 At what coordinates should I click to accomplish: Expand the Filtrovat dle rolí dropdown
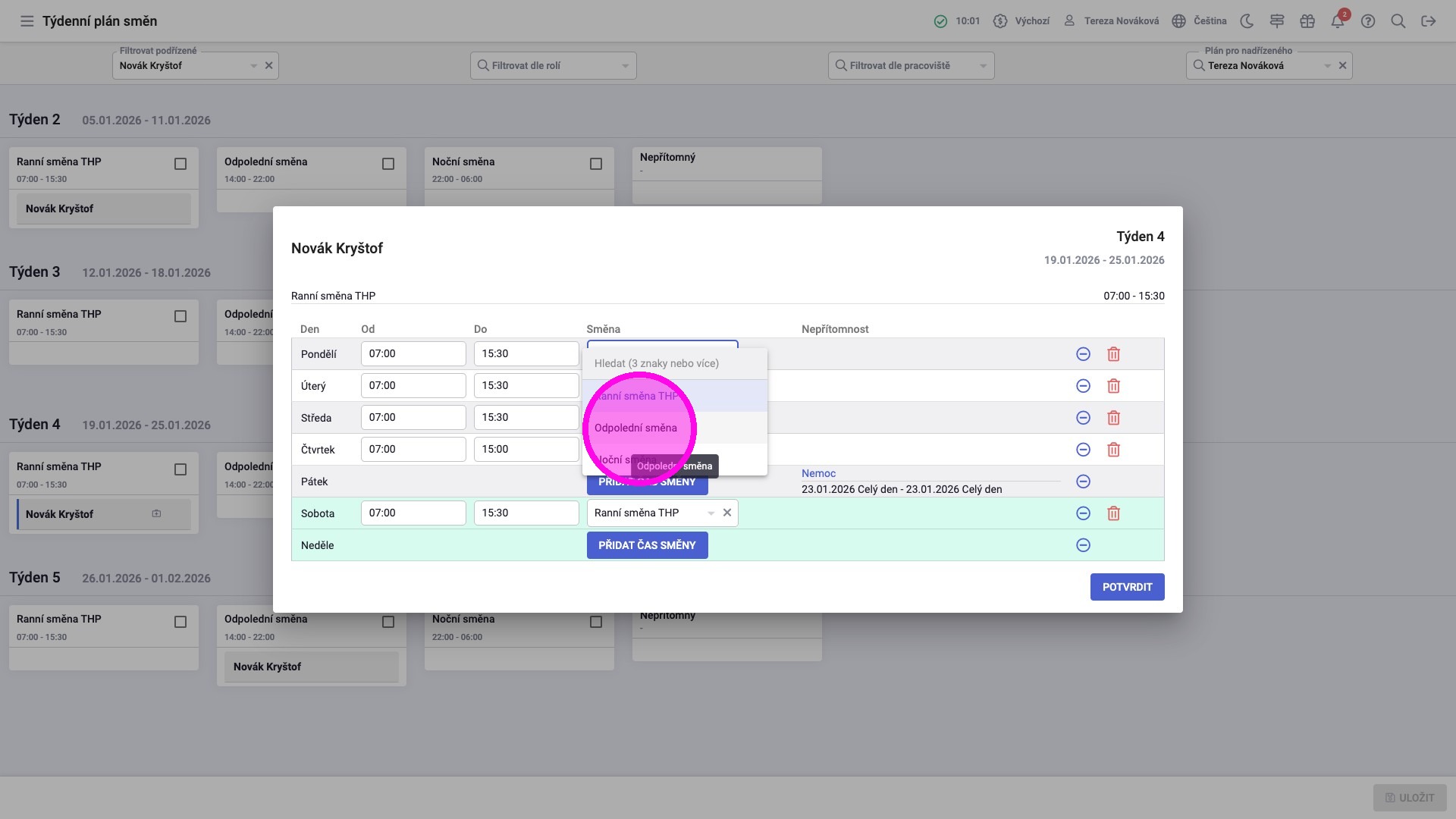pos(625,66)
